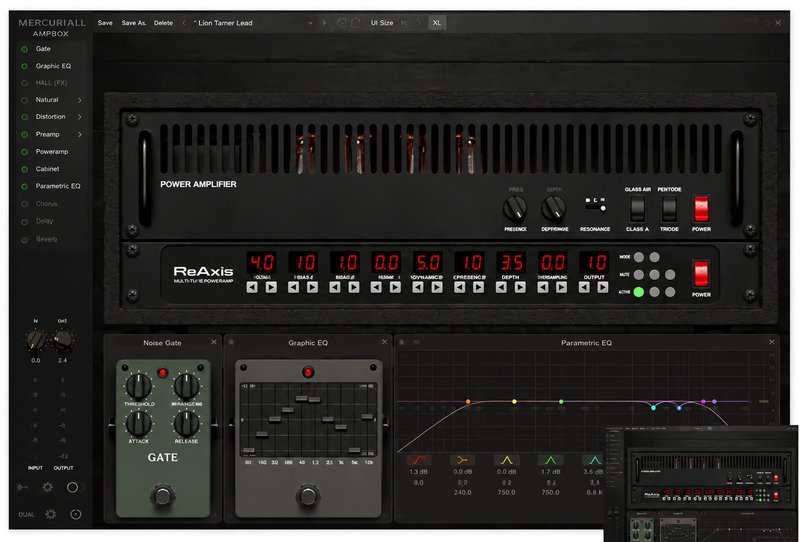Select the Parametric EQ entry in sidebar

click(x=58, y=186)
